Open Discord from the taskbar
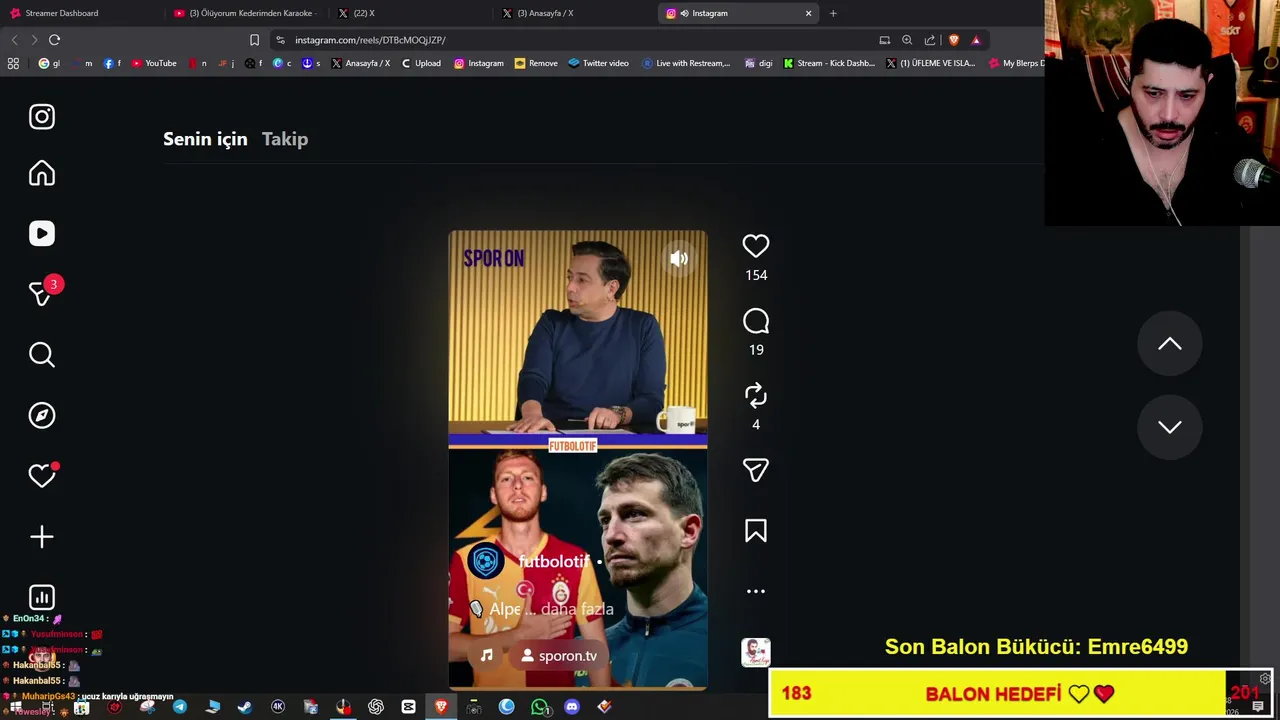The image size is (1280, 720). click(x=572, y=707)
